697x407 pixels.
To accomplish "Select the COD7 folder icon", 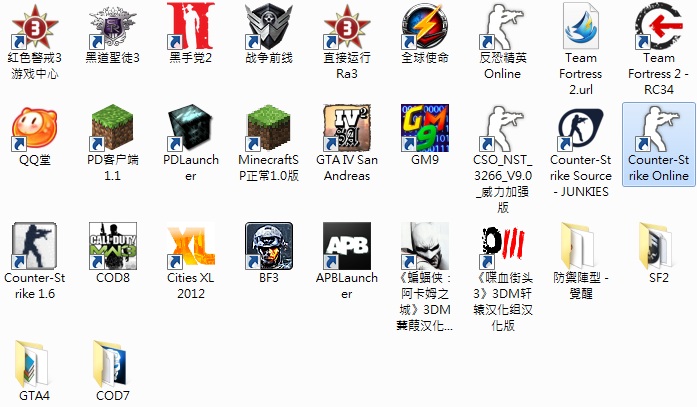I will click(x=110, y=364).
